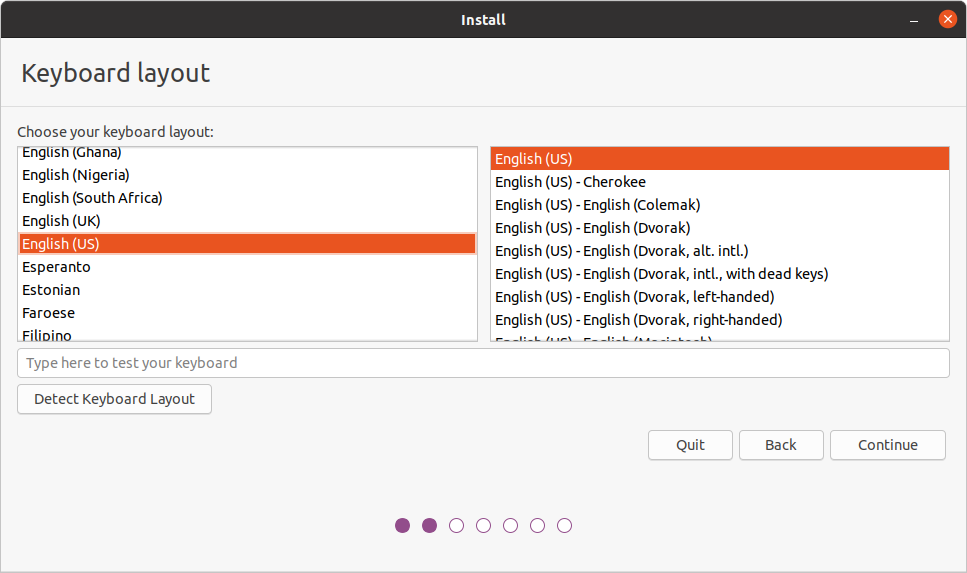
Task: Choose English (Nigeria) layout
Action: [x=76, y=175]
